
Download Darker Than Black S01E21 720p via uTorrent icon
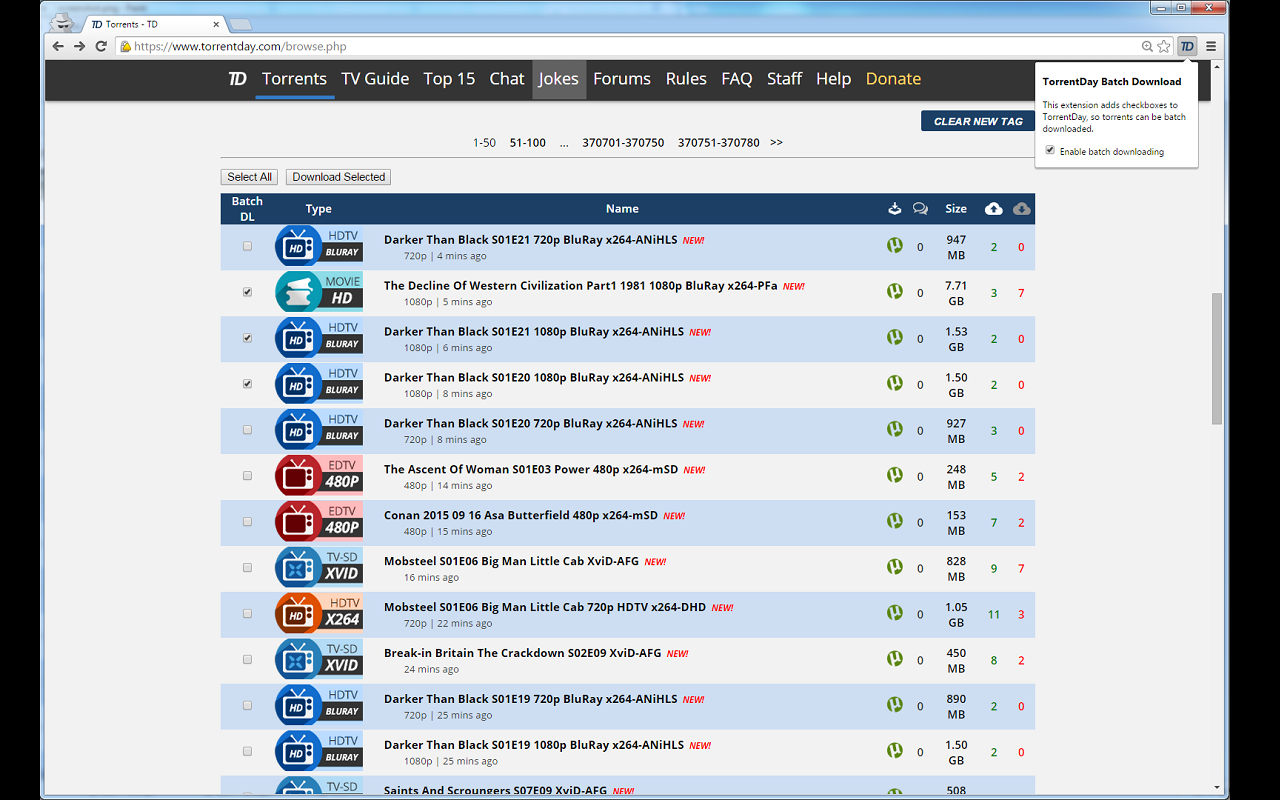(x=895, y=245)
